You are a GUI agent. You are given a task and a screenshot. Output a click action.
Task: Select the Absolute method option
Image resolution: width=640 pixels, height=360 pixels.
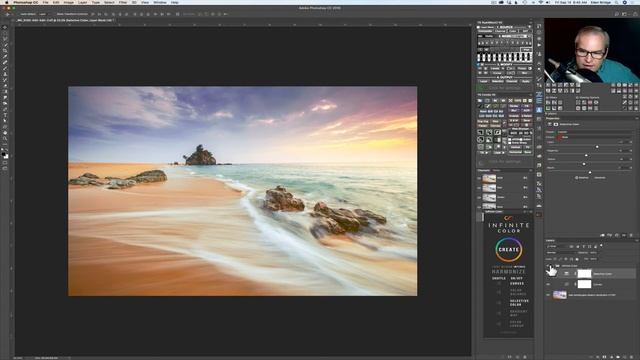pos(598,178)
